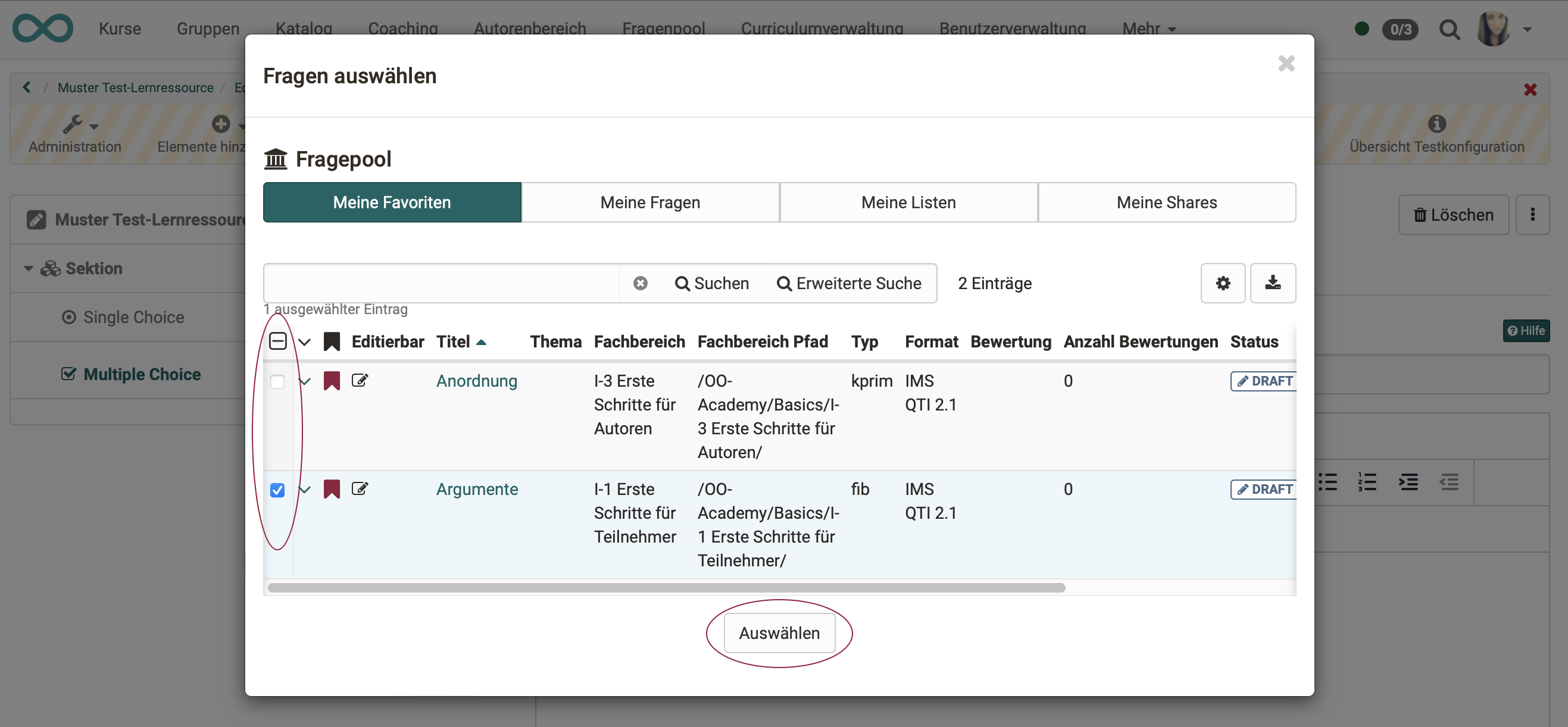Click the clear input field icon
The height and width of the screenshot is (727, 1568).
tap(640, 283)
